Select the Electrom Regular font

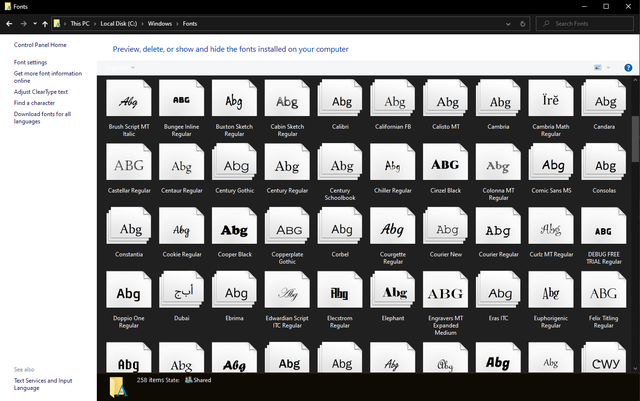click(340, 290)
